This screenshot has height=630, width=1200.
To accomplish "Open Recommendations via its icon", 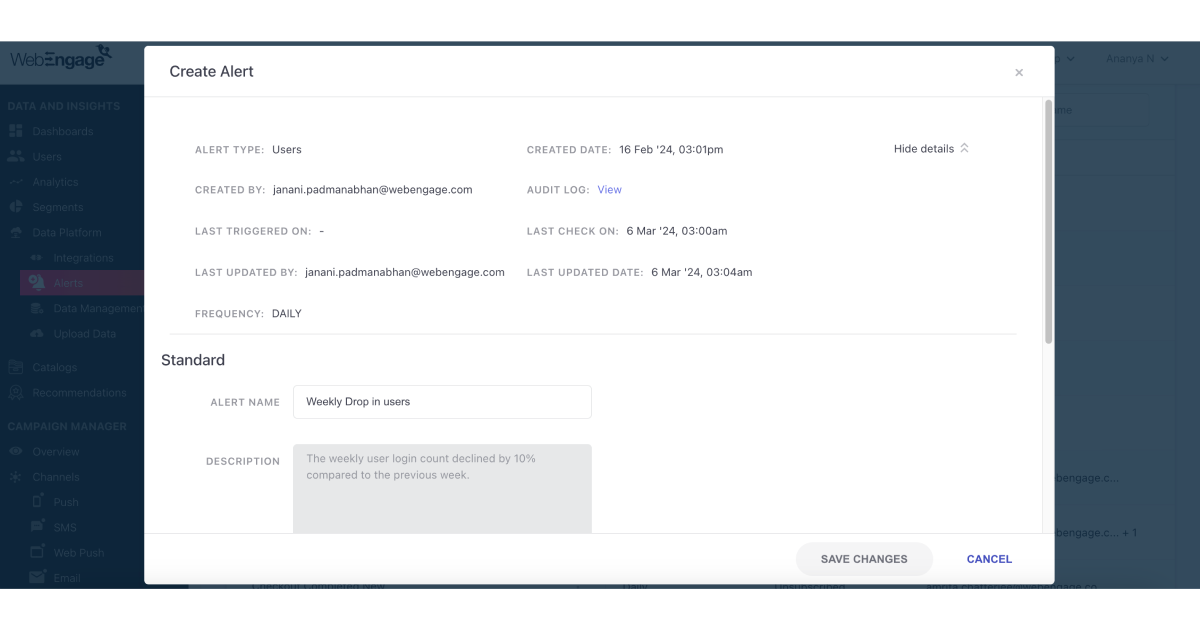I will tap(17, 392).
